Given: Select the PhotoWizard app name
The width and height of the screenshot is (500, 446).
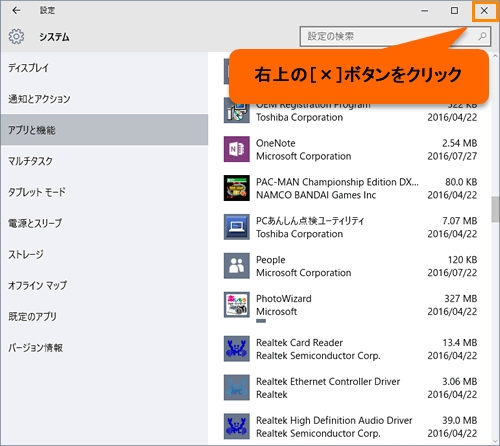Looking at the screenshot, I should (284, 299).
